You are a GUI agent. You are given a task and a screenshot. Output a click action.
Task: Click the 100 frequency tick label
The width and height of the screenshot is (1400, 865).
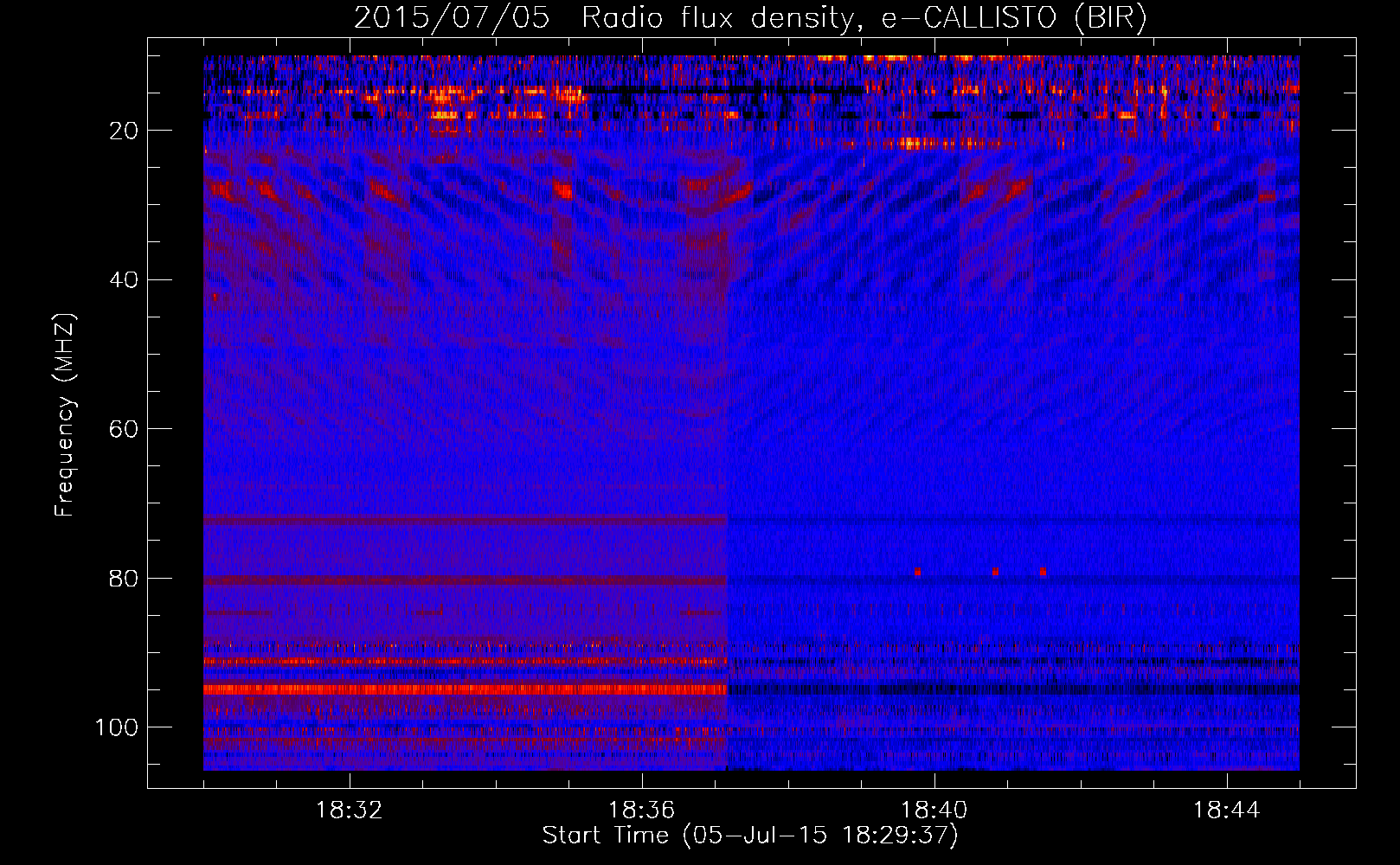pyautogui.click(x=117, y=727)
